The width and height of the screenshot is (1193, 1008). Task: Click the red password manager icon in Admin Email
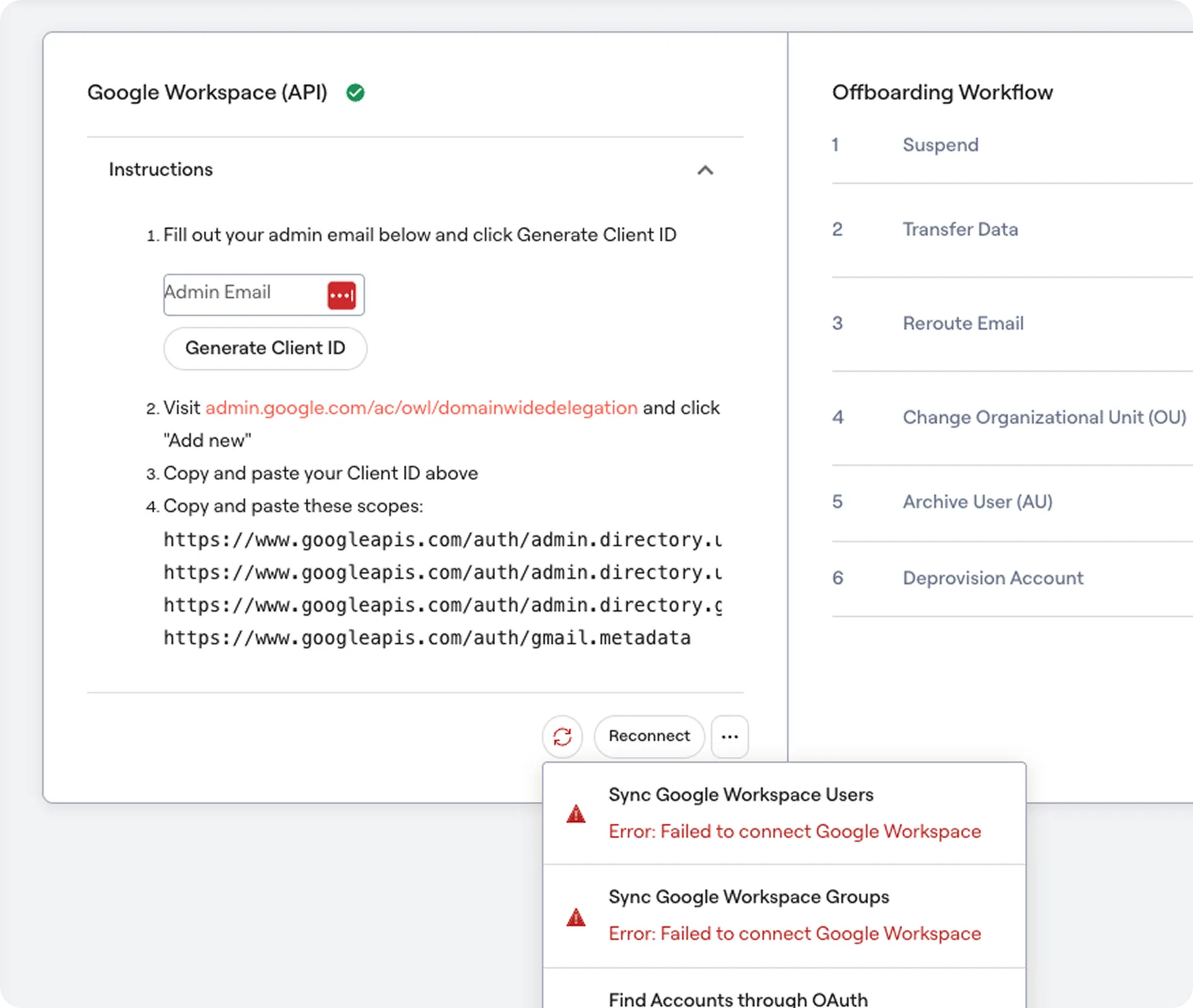pyautogui.click(x=342, y=296)
